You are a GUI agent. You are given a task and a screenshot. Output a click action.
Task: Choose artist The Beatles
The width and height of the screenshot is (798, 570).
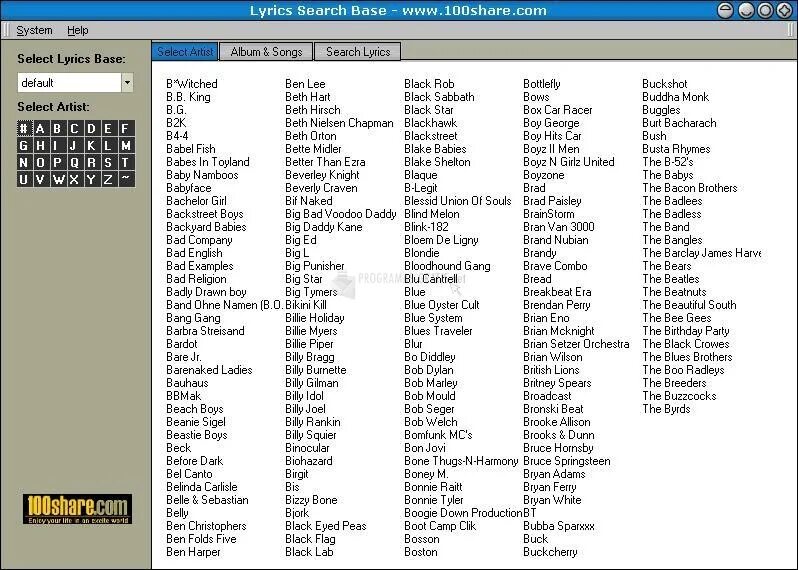point(671,279)
